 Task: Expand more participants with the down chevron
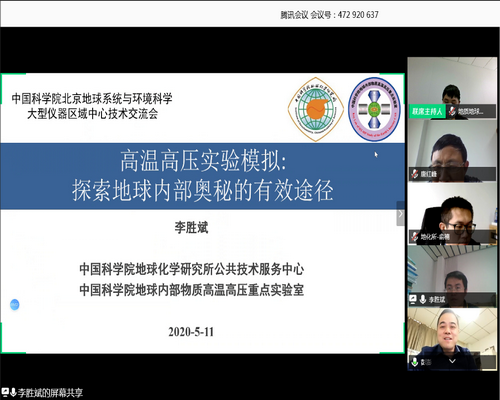click(452, 361)
